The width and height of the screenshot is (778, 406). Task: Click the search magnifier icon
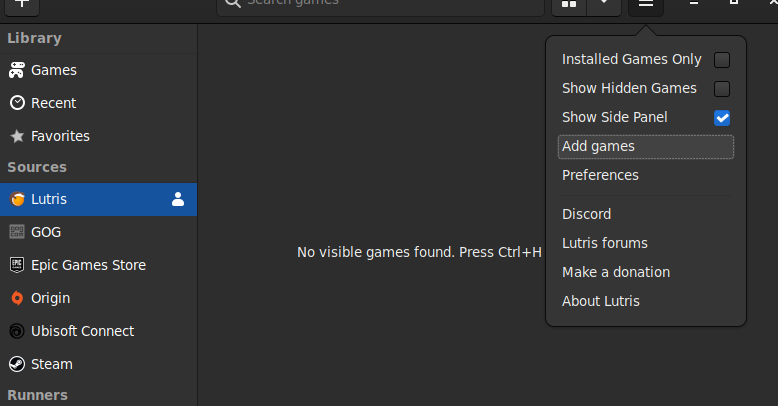tap(232, 3)
